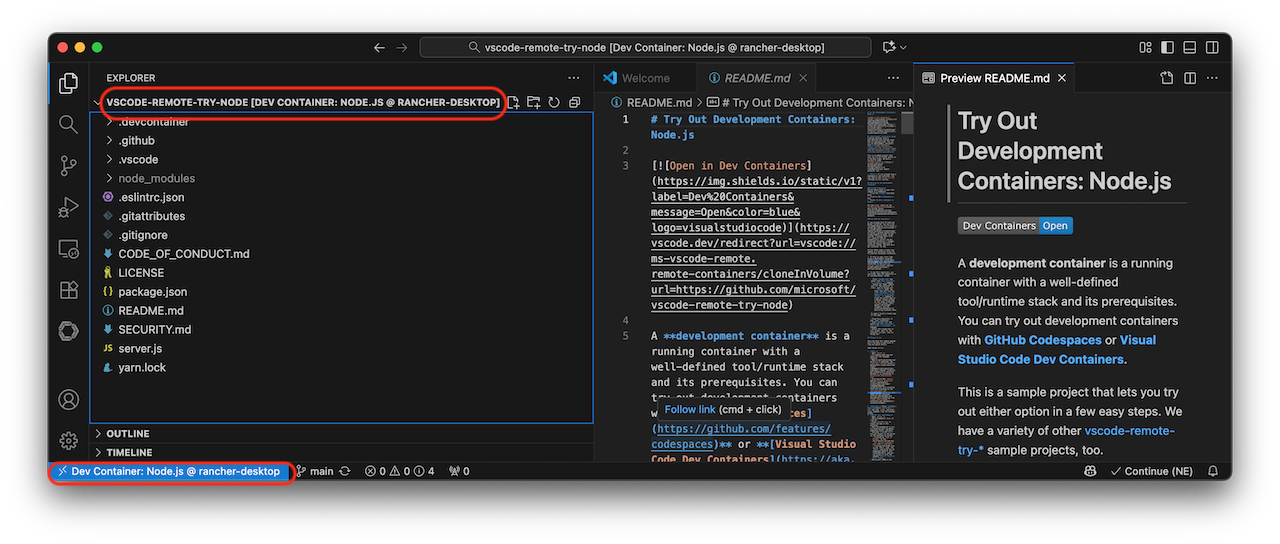1280x544 pixels.
Task: Click the forwarded ports indicator
Action: click(459, 471)
